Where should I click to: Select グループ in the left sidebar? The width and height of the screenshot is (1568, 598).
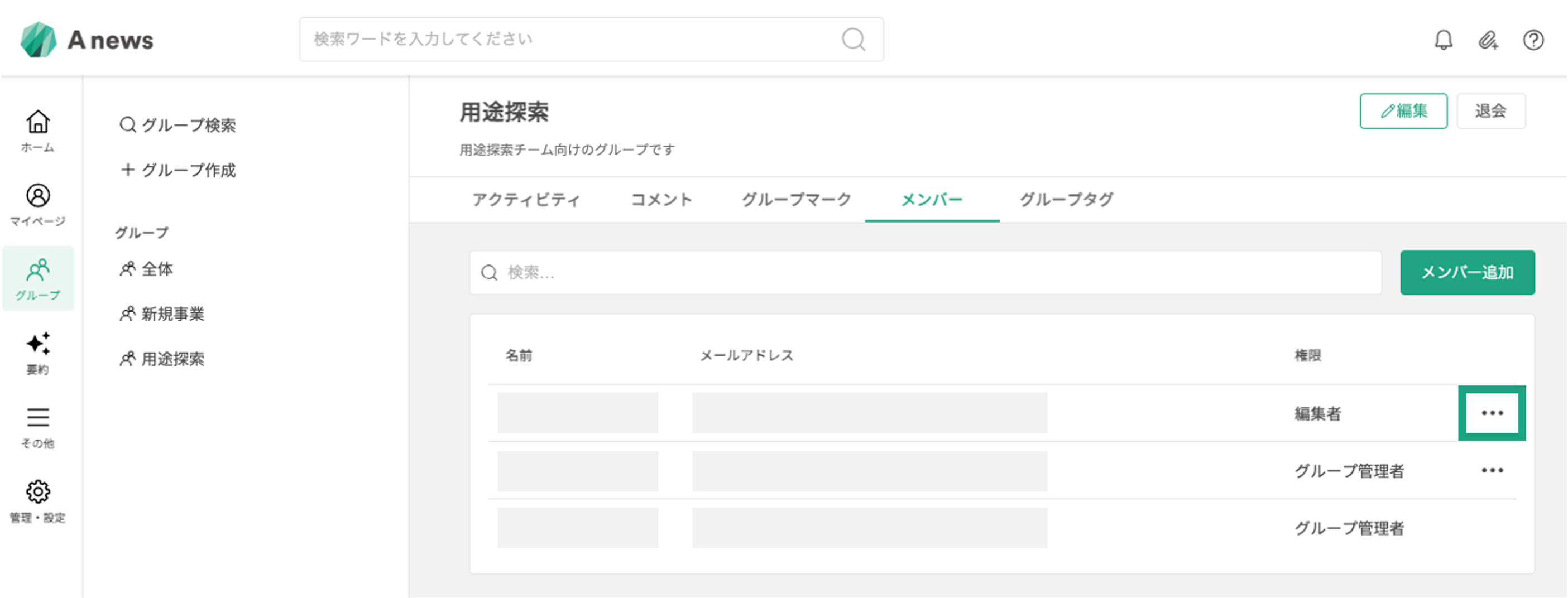coord(38,278)
